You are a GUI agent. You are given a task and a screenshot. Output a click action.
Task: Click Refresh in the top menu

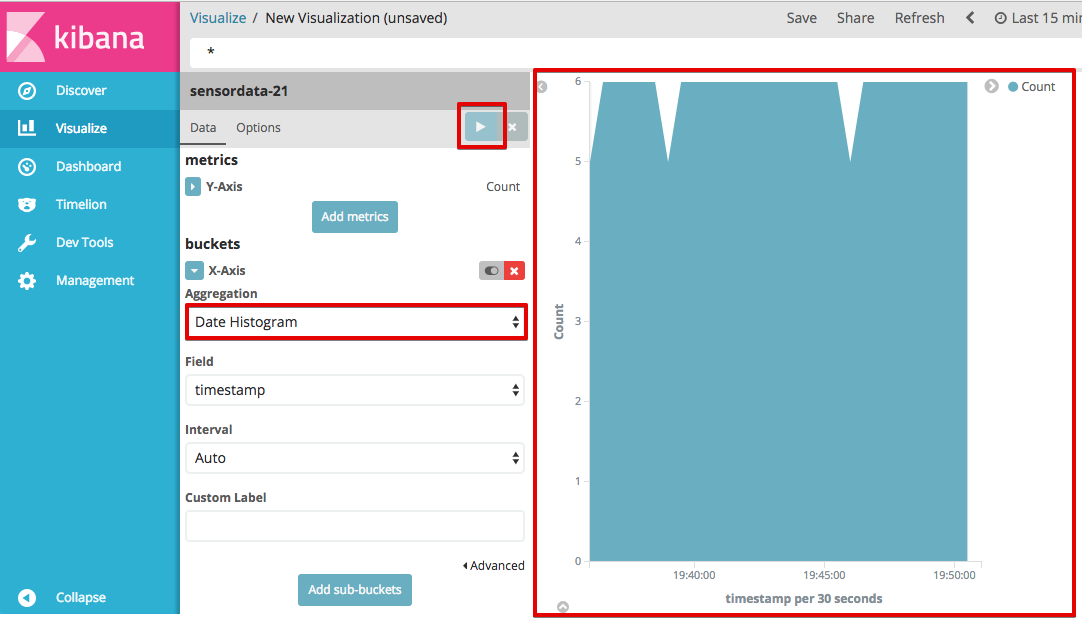(x=920, y=18)
